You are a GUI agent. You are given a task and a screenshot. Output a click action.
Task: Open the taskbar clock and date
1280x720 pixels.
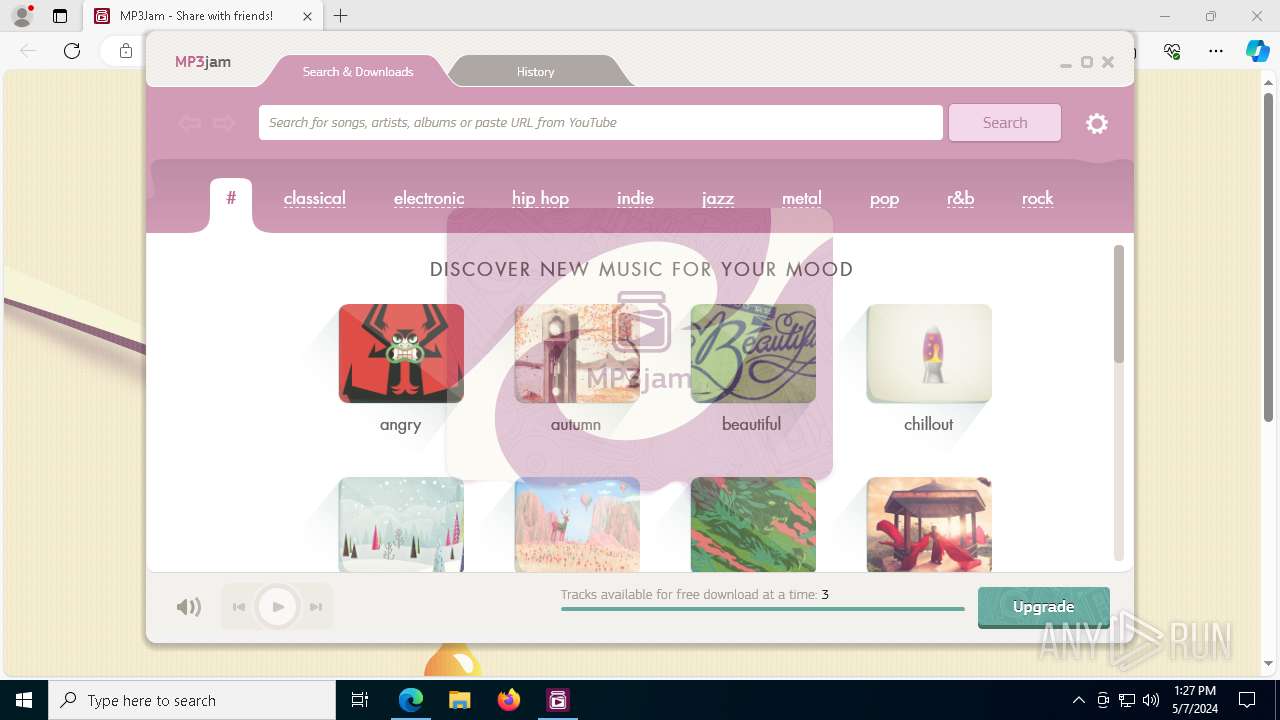1195,700
